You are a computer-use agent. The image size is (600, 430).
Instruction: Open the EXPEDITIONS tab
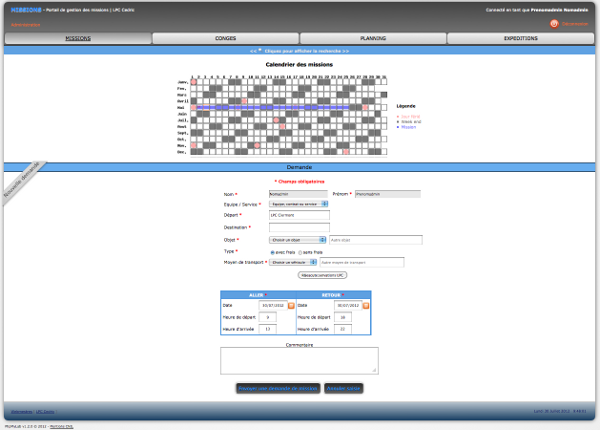[x=520, y=38]
